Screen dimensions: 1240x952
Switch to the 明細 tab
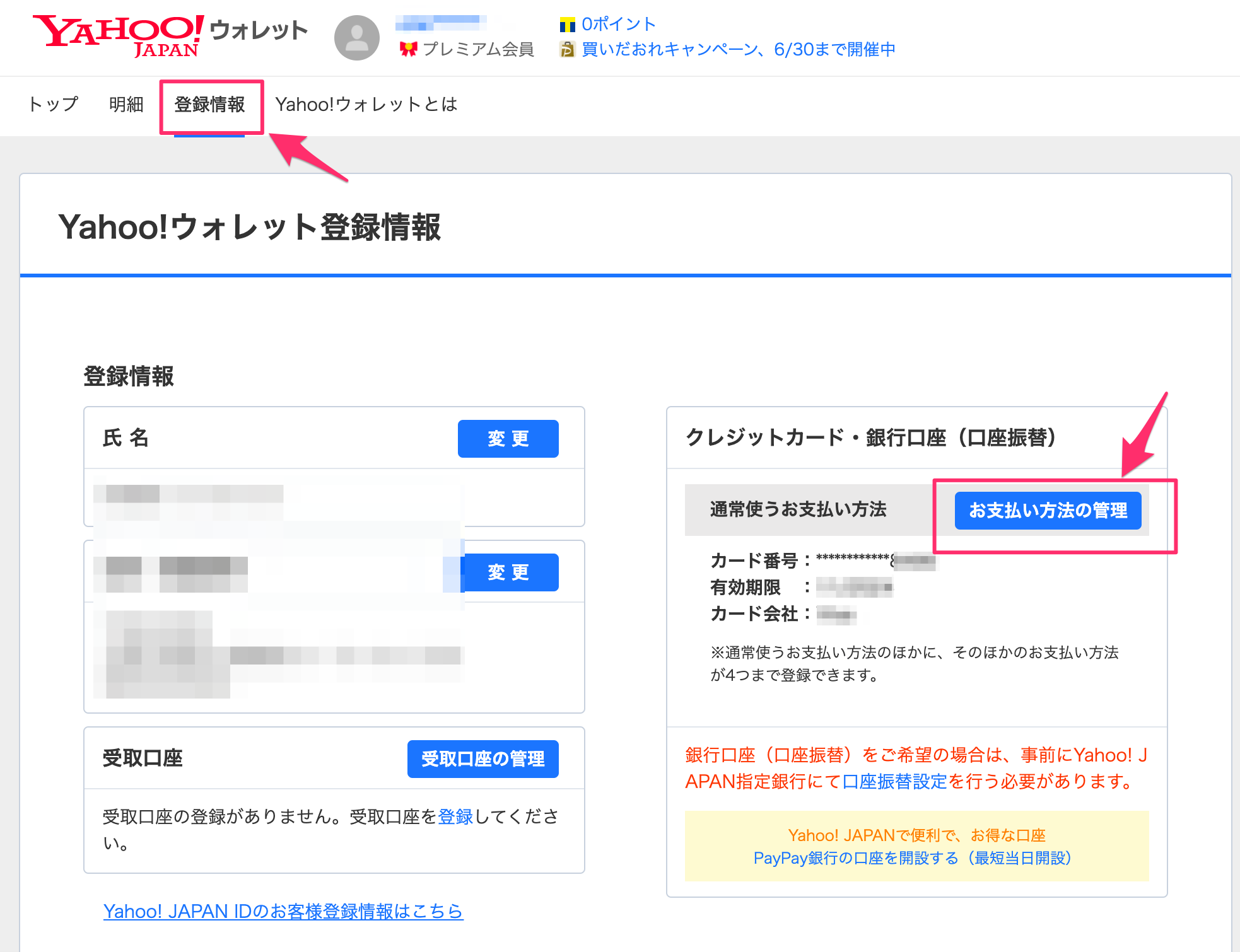126,104
